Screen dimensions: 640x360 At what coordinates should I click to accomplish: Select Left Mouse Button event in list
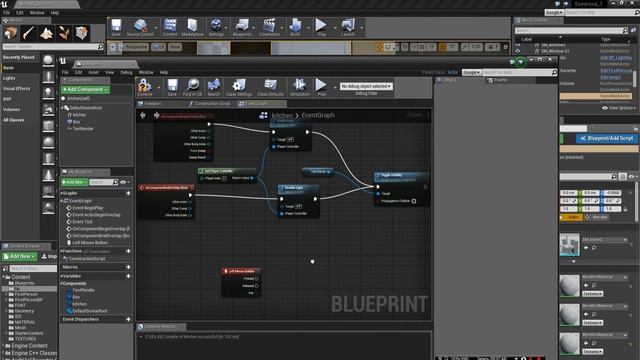90,242
